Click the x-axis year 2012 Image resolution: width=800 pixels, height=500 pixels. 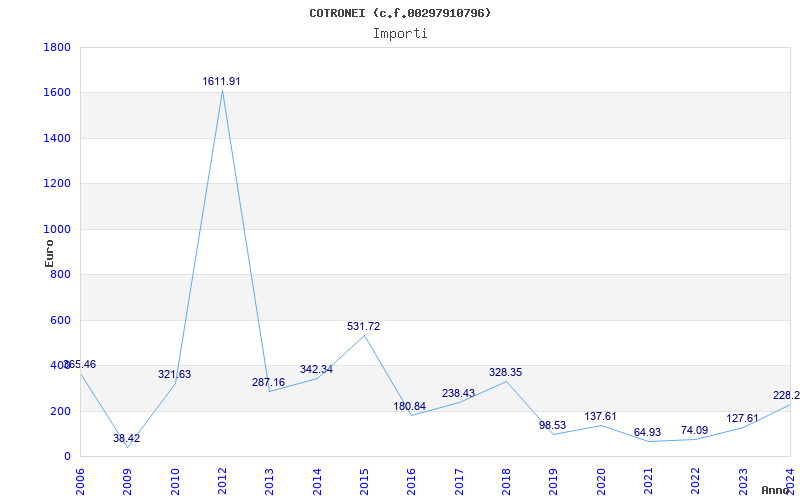tap(222, 482)
